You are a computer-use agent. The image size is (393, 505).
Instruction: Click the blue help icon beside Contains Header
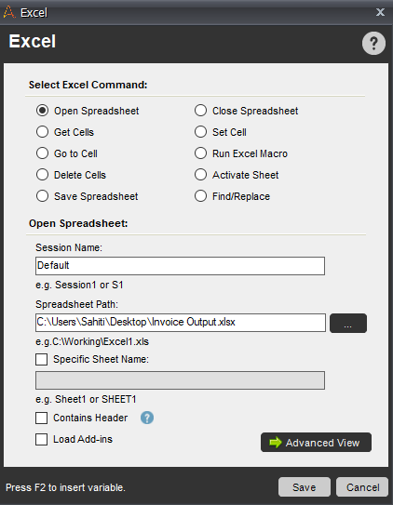(x=147, y=418)
